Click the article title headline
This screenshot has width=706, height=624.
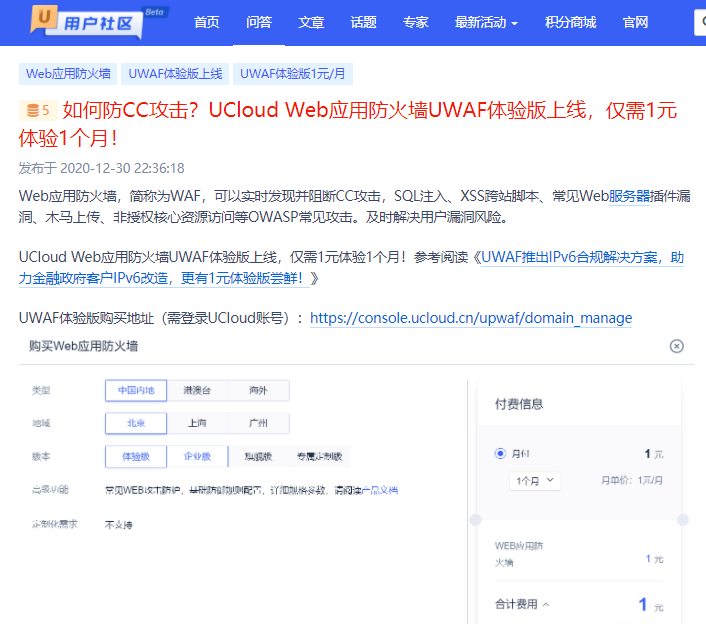pyautogui.click(x=348, y=124)
